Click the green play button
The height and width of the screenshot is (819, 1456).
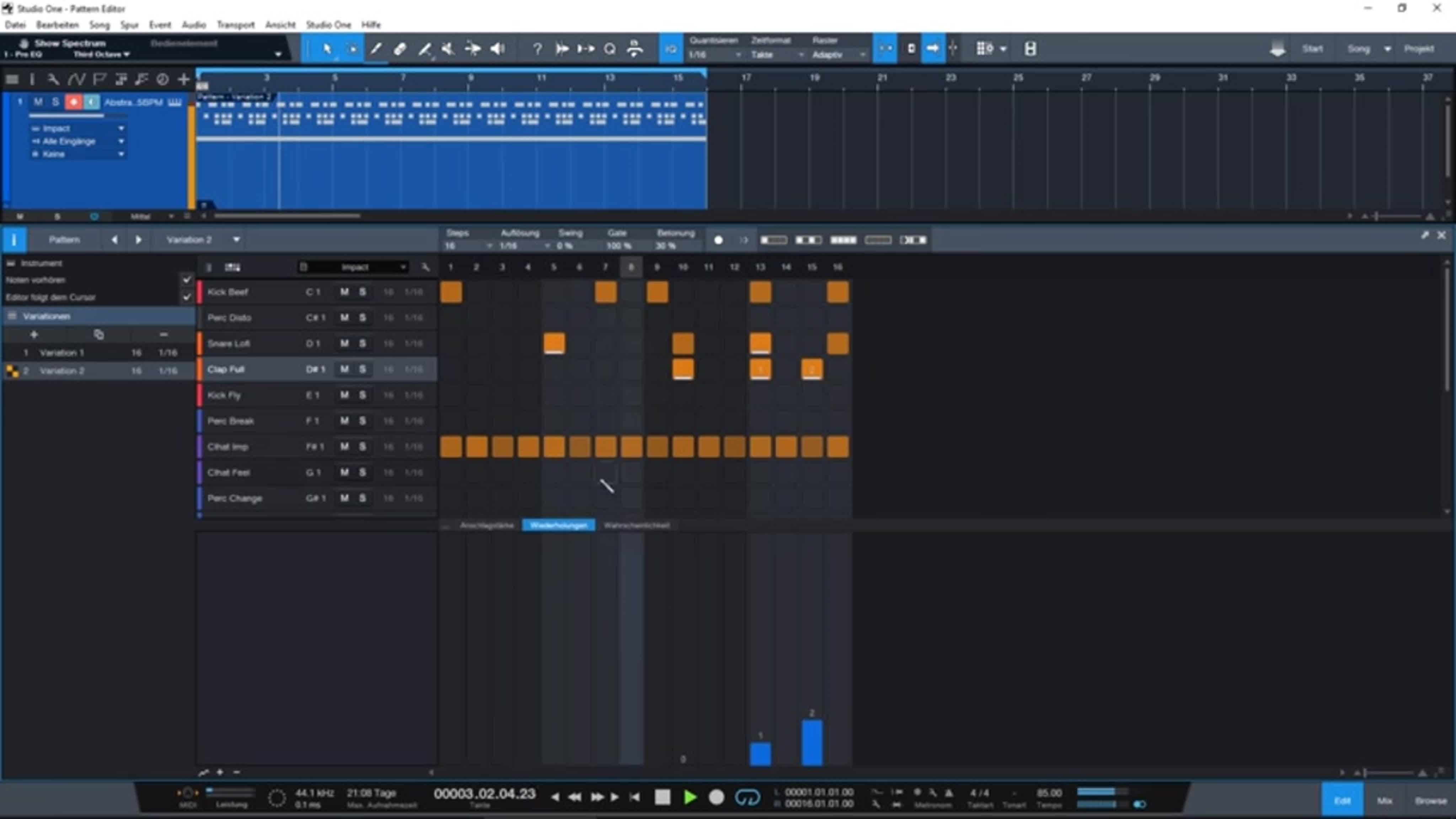(x=690, y=797)
